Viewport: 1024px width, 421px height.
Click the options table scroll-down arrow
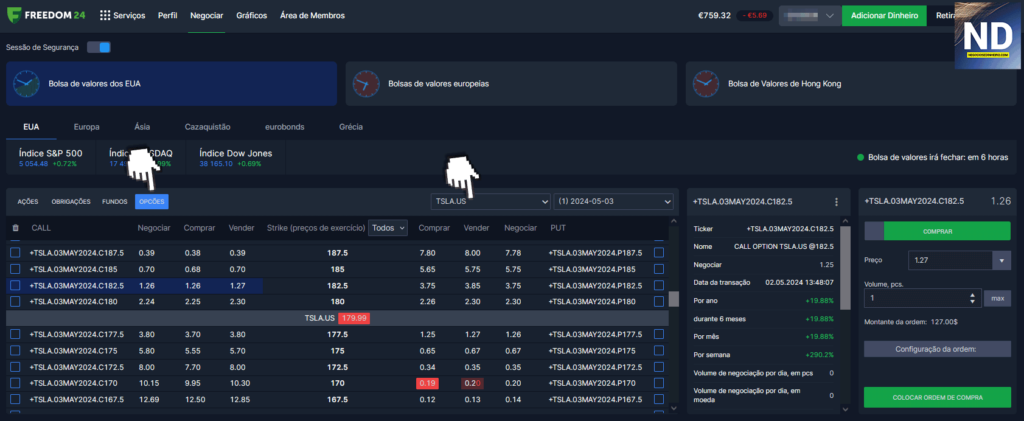(x=673, y=407)
